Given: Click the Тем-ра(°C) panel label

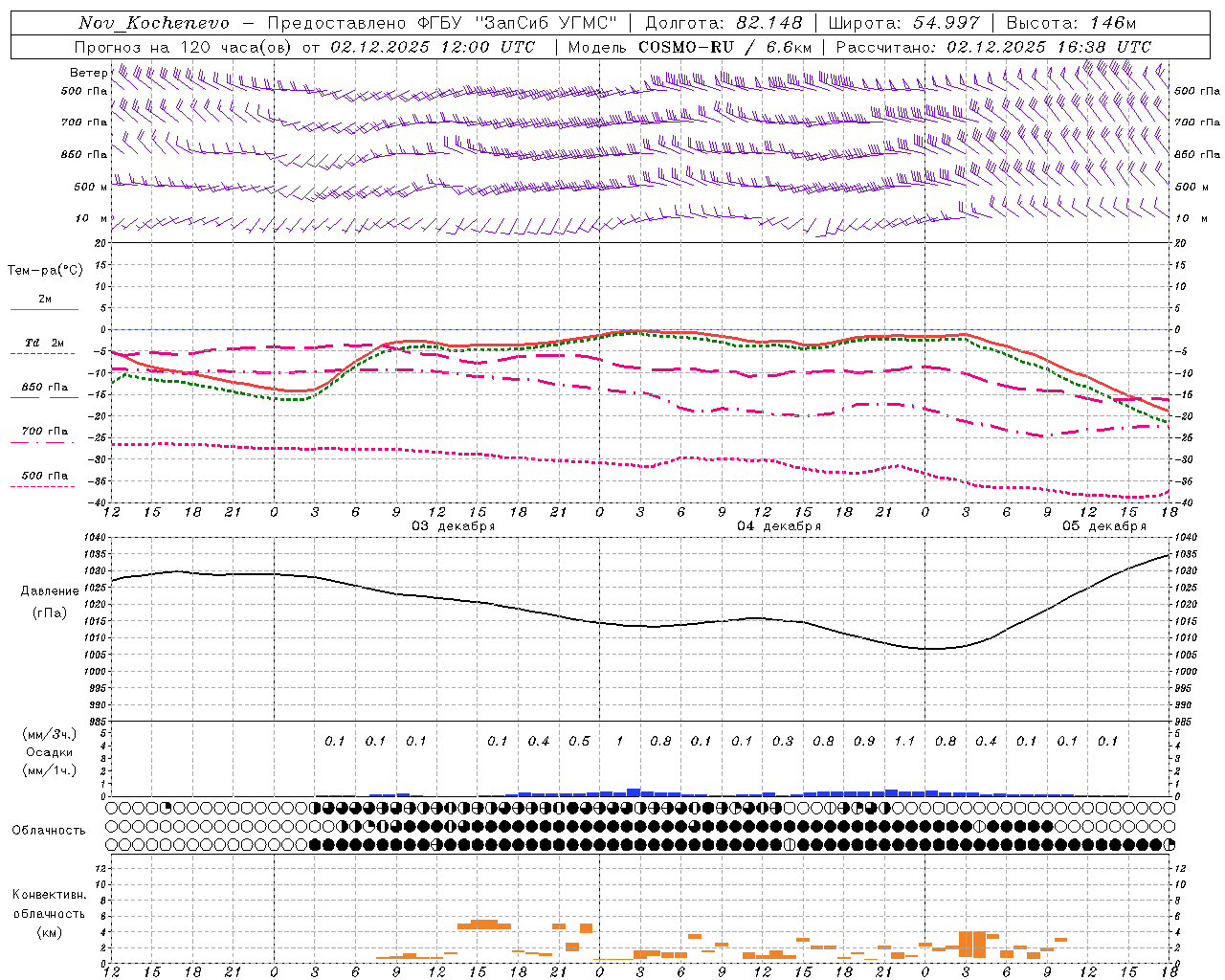Looking at the screenshot, I should click(45, 271).
